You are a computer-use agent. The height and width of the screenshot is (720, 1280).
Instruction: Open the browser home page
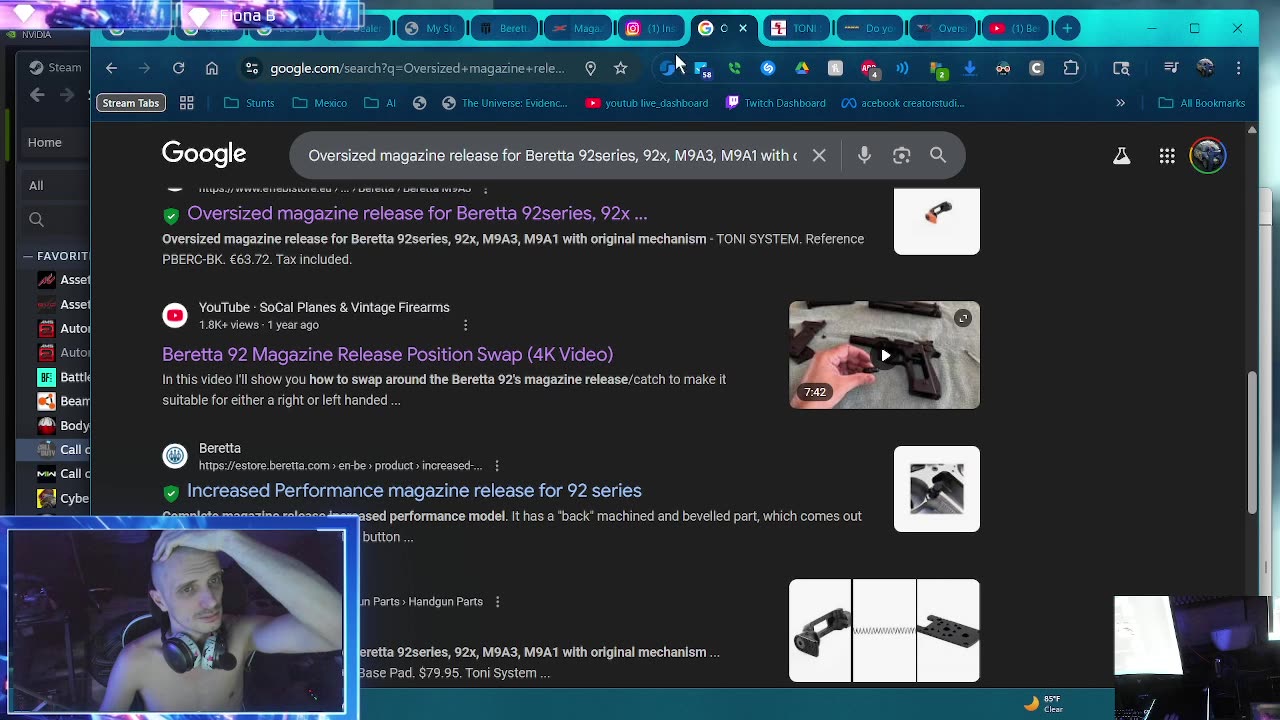pyautogui.click(x=212, y=68)
